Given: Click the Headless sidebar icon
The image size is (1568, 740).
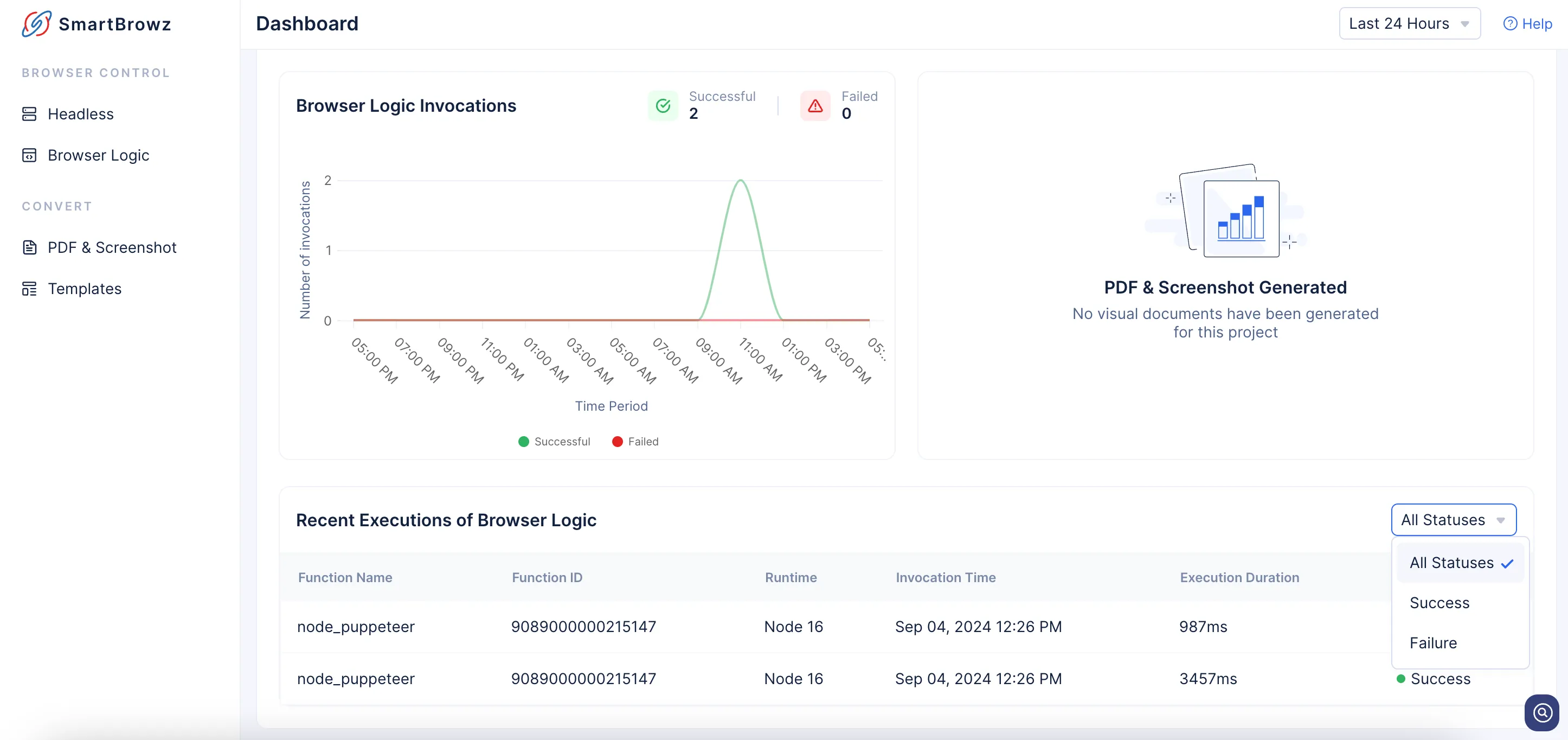Looking at the screenshot, I should pos(29,114).
